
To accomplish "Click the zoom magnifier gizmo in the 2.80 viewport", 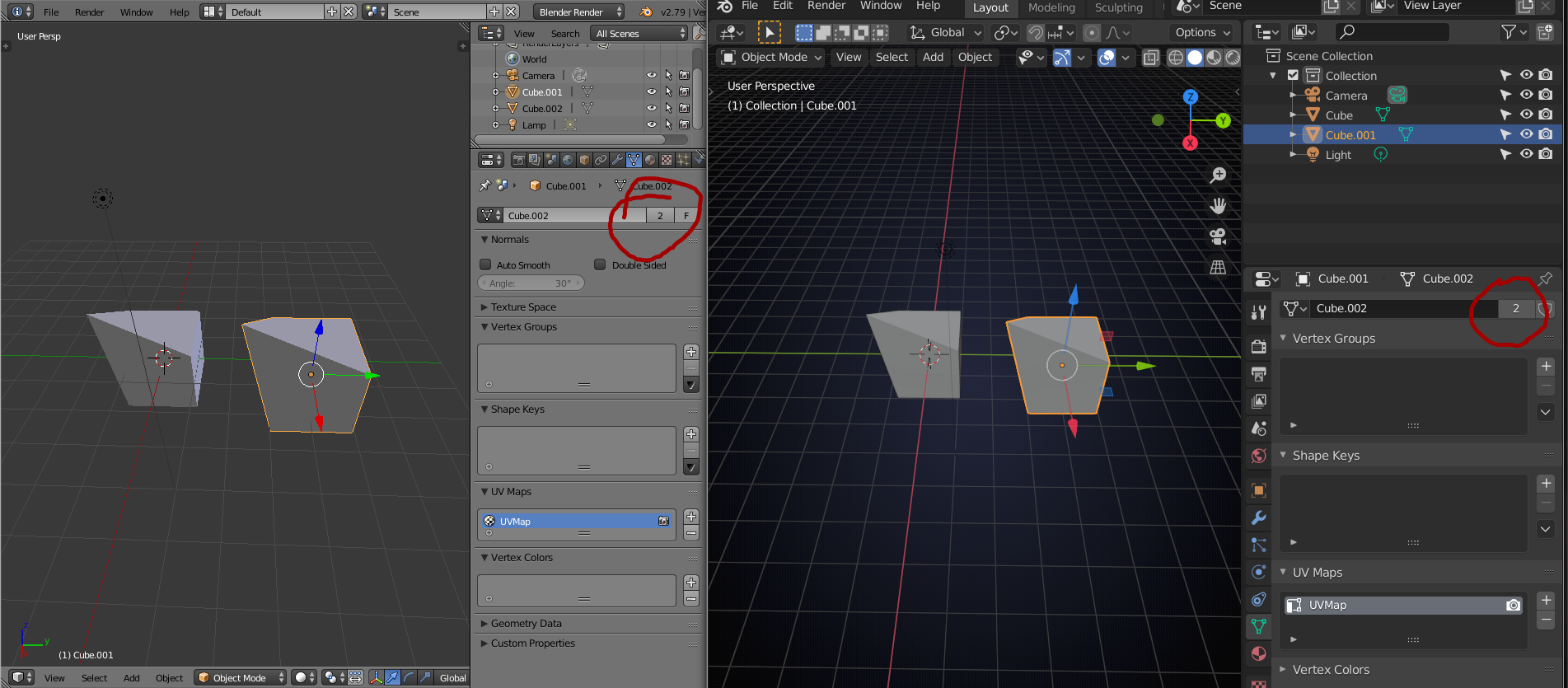I will [1218, 176].
